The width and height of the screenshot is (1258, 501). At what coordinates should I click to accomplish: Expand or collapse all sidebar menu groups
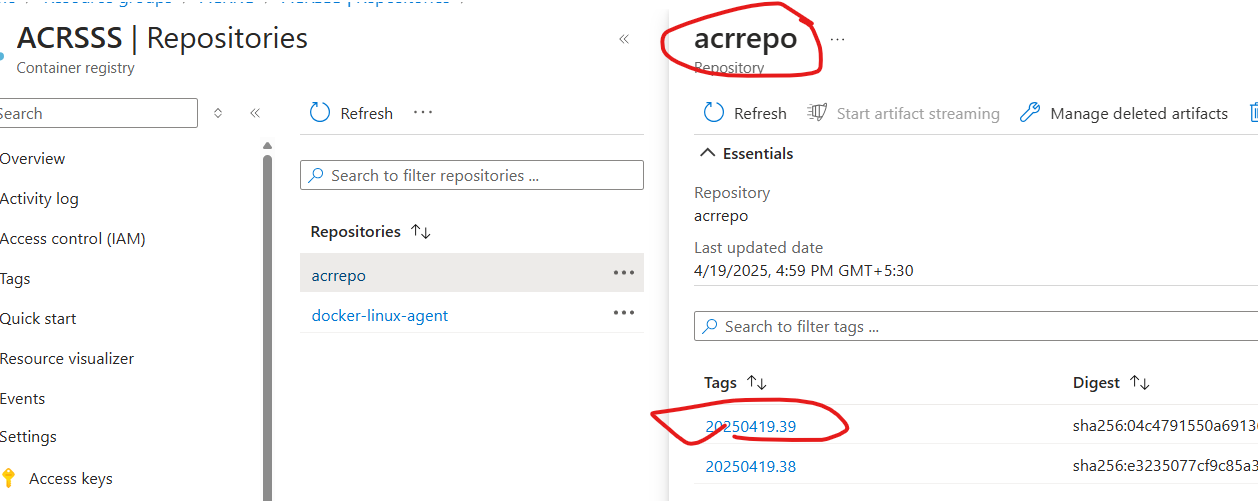click(x=218, y=113)
